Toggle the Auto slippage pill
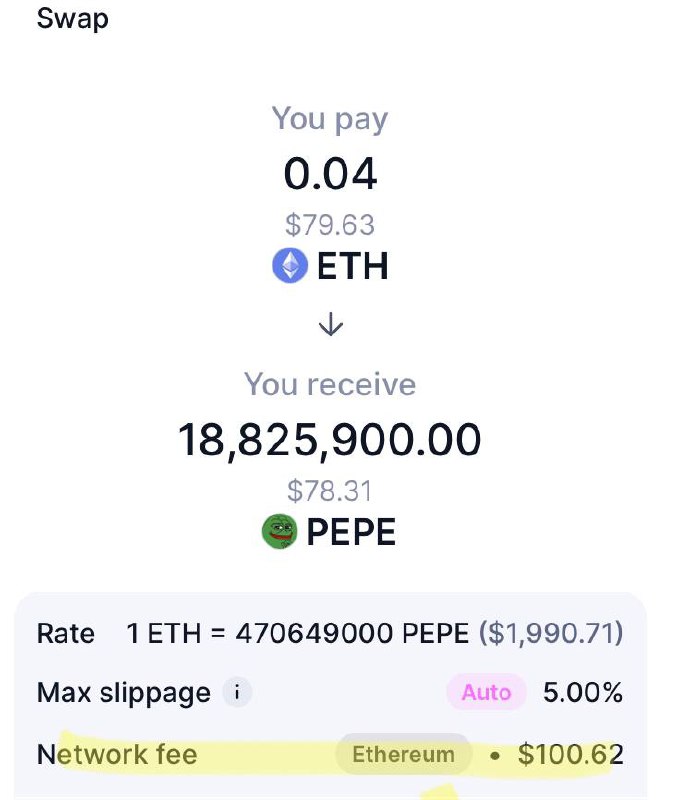 coord(486,692)
